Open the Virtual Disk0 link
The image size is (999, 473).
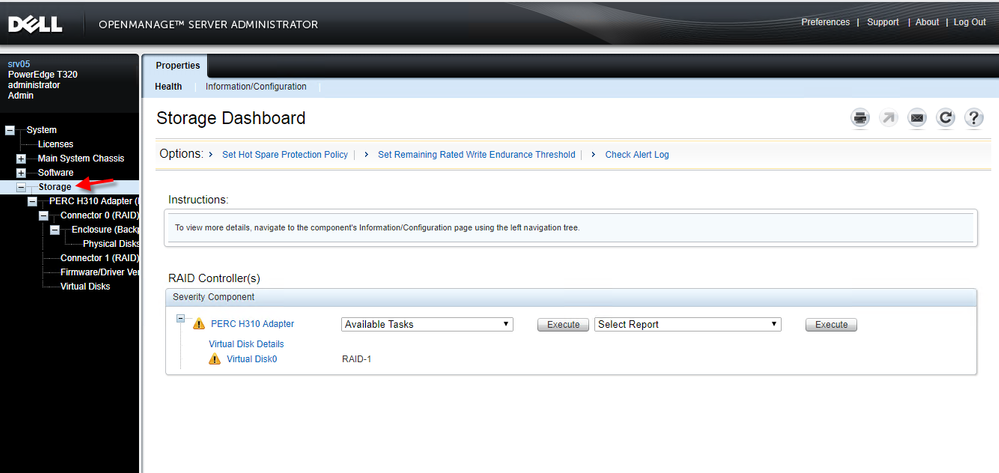point(252,359)
